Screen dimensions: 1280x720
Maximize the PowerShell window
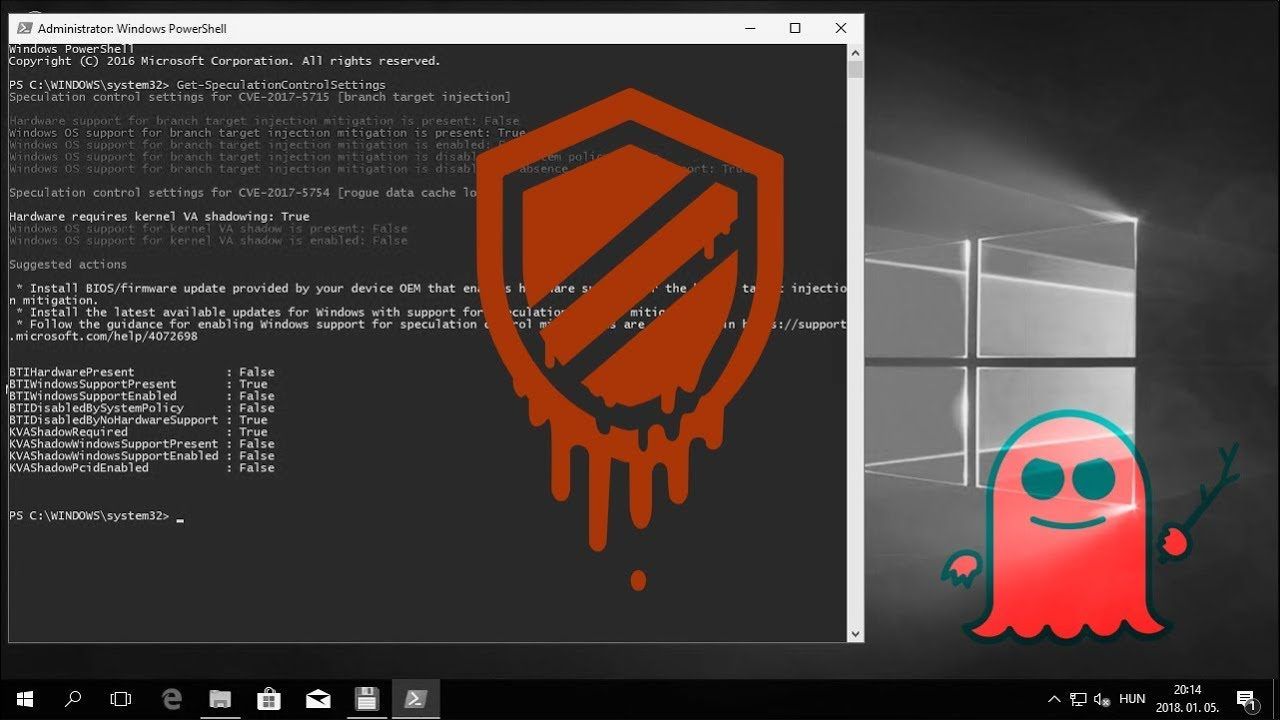(x=795, y=28)
